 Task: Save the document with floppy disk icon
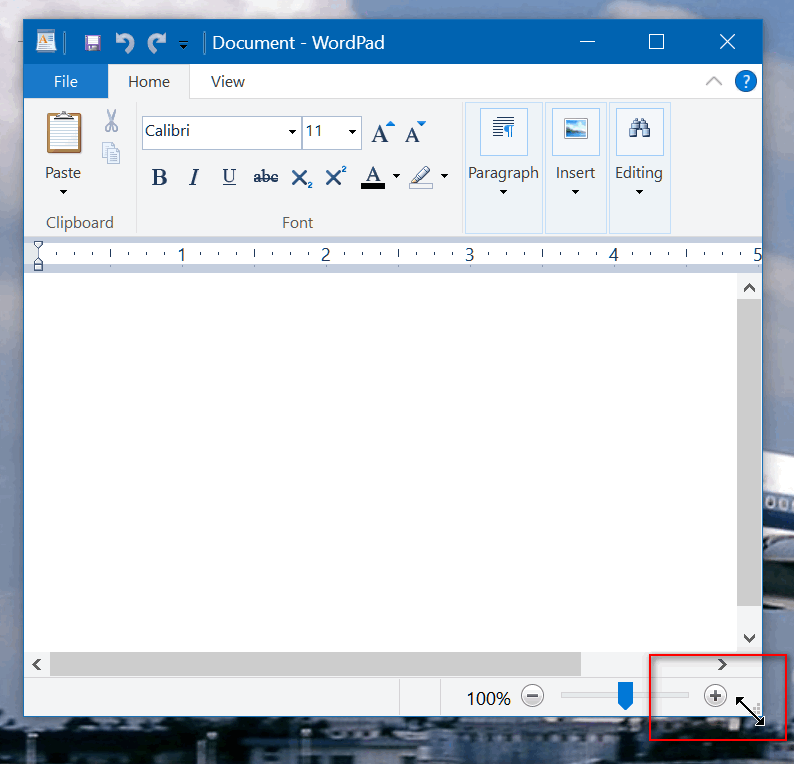click(x=92, y=43)
